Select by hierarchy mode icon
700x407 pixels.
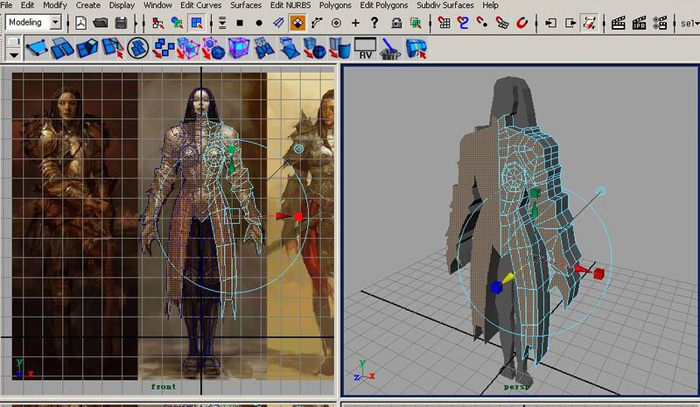[158, 23]
